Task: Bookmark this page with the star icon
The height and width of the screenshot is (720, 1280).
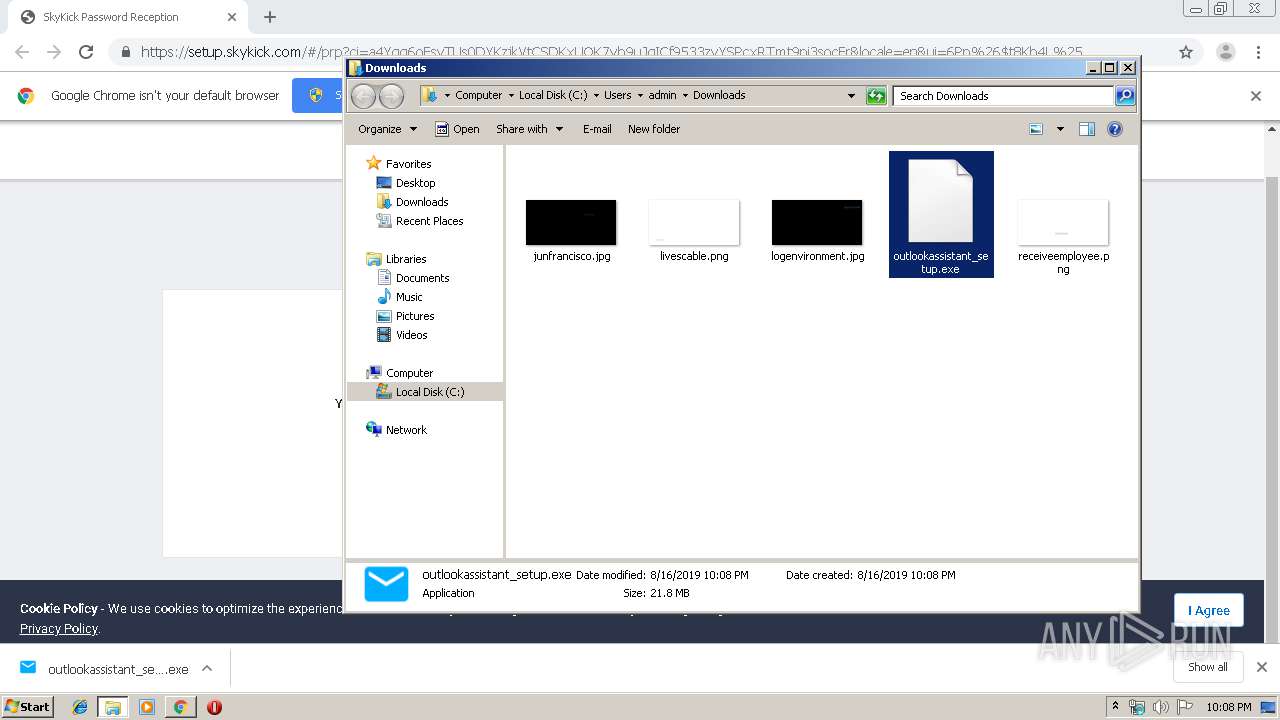Action: pos(1186,52)
